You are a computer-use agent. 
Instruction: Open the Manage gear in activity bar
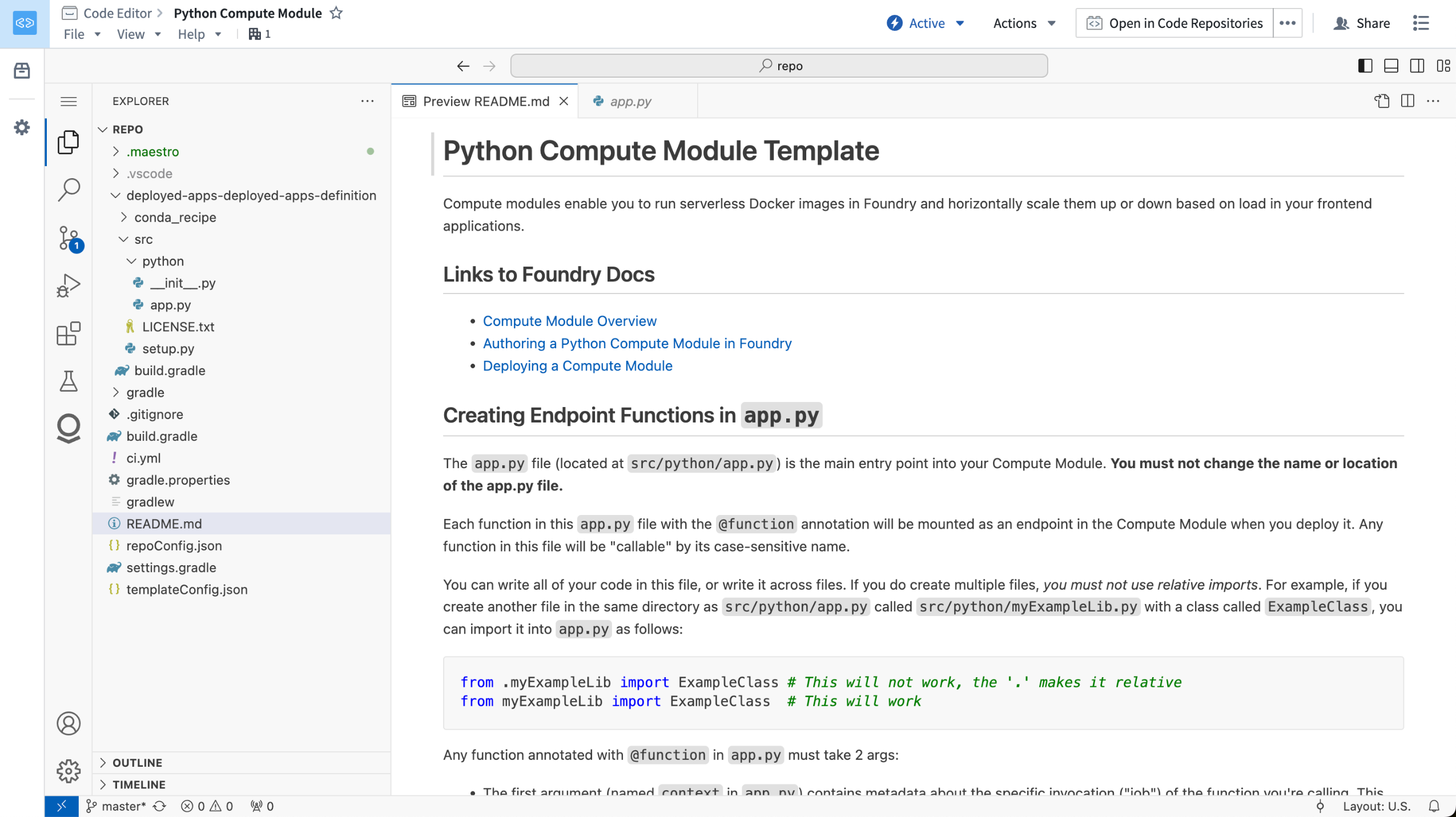[69, 771]
